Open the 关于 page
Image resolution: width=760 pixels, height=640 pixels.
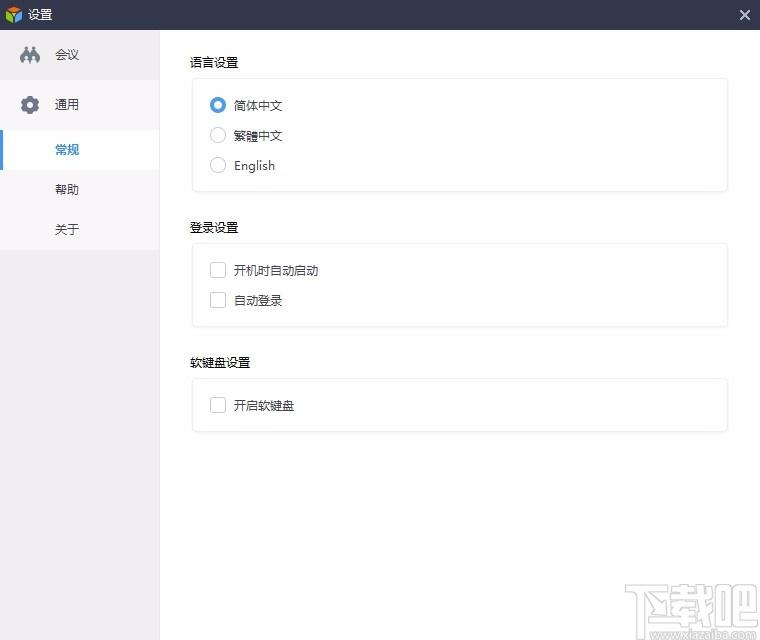[x=79, y=229]
